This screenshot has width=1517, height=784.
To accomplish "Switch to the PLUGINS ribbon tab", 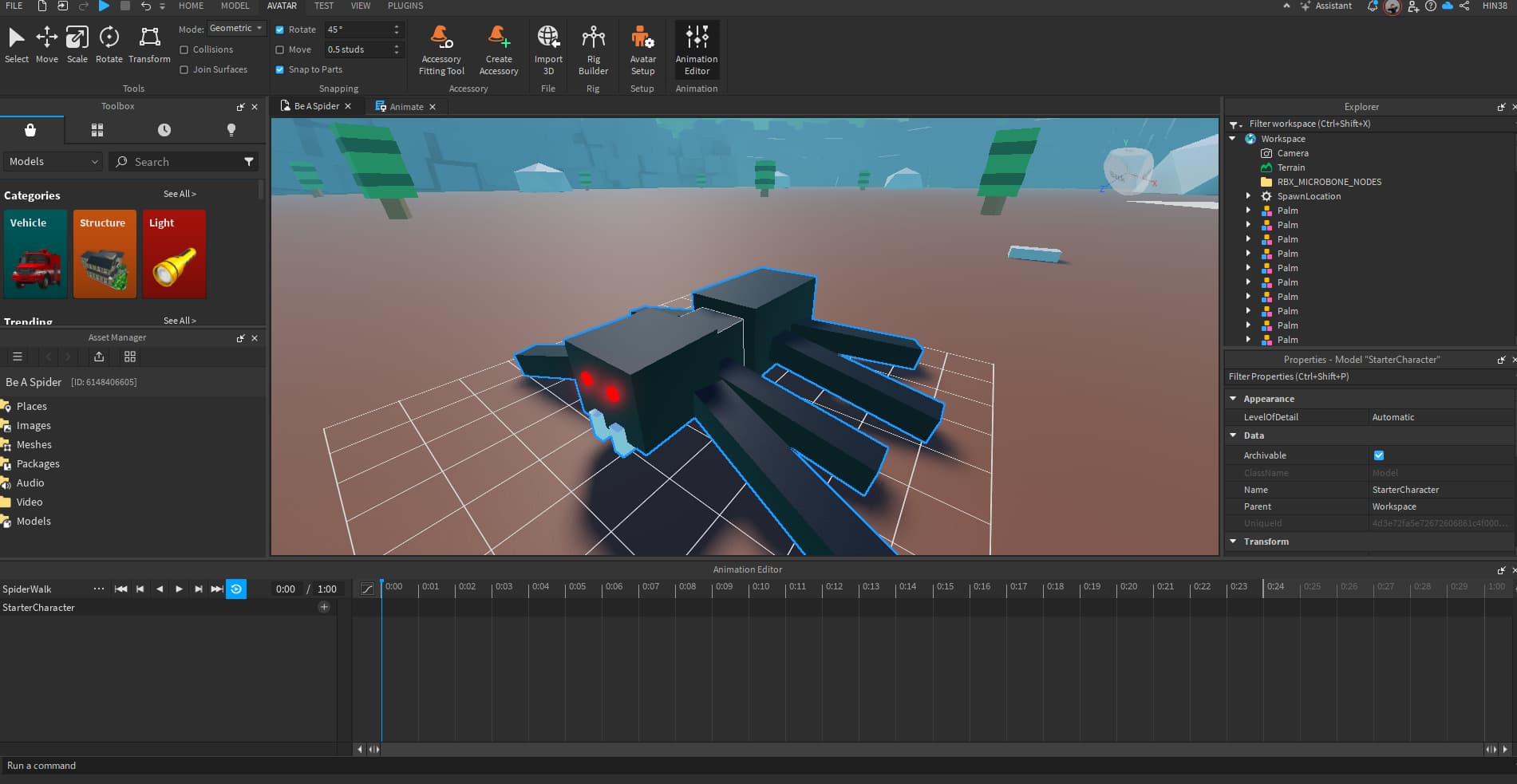I will point(405,6).
